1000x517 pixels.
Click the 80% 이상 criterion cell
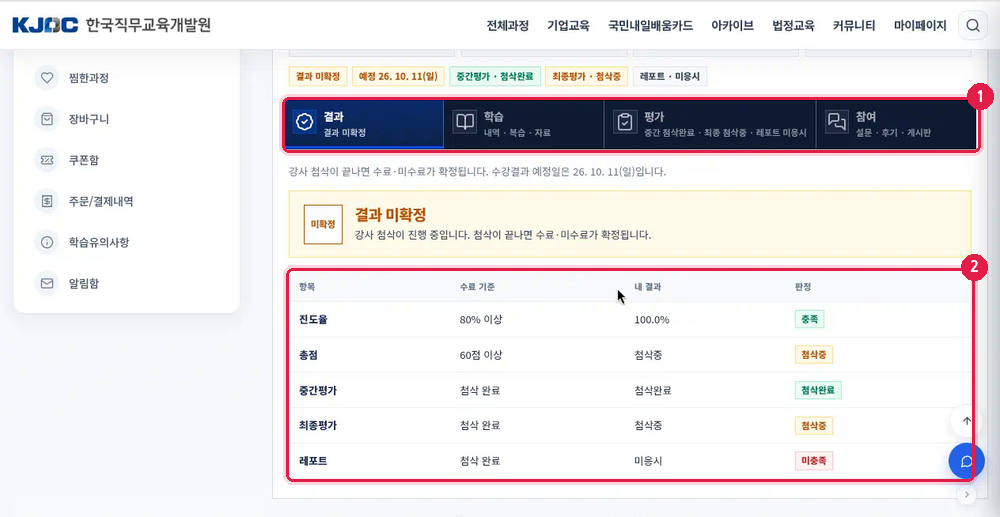pos(480,319)
